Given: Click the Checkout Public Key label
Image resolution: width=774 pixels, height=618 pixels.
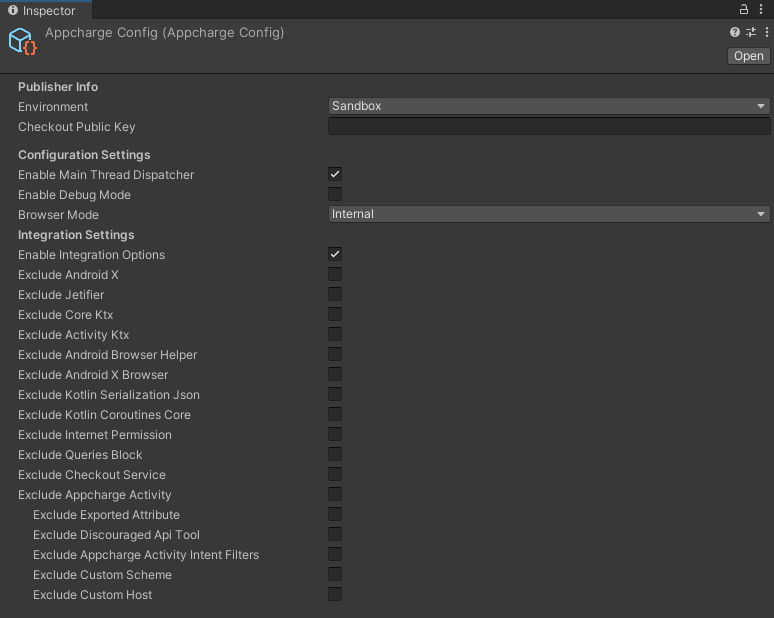Looking at the screenshot, I should click(x=77, y=127).
